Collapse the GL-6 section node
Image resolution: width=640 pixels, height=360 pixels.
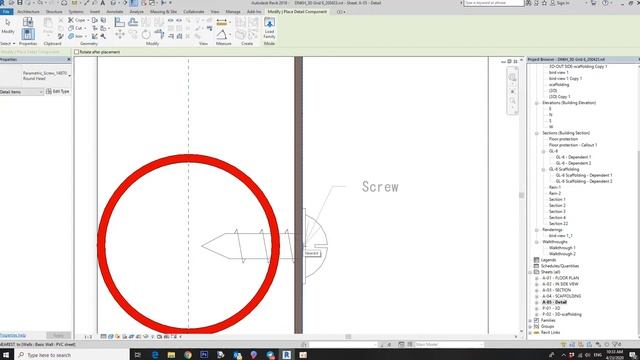tap(543, 151)
